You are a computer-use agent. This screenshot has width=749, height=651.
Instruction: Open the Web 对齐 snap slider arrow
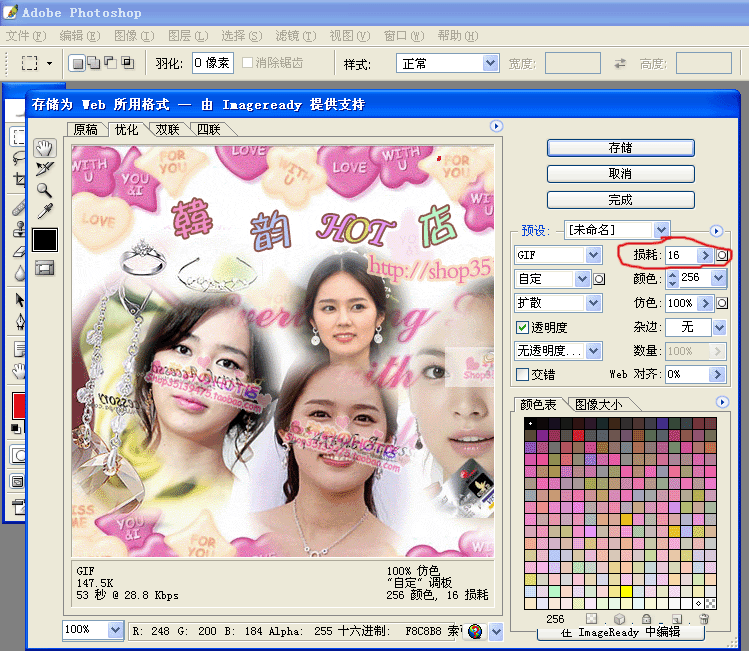pyautogui.click(x=717, y=374)
